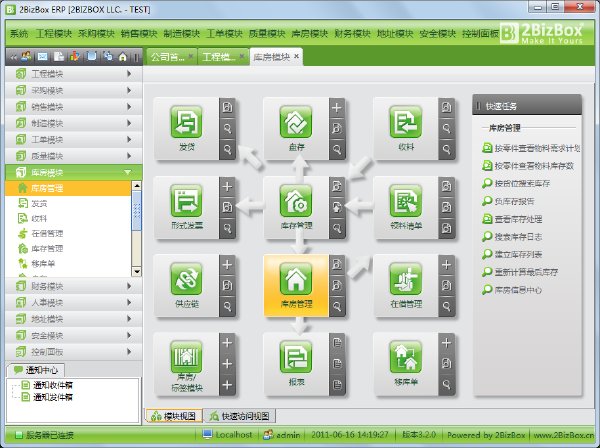Expand the 工单模块 section in the sidebar
Image resolution: width=600 pixels, height=448 pixels.
pos(73,140)
